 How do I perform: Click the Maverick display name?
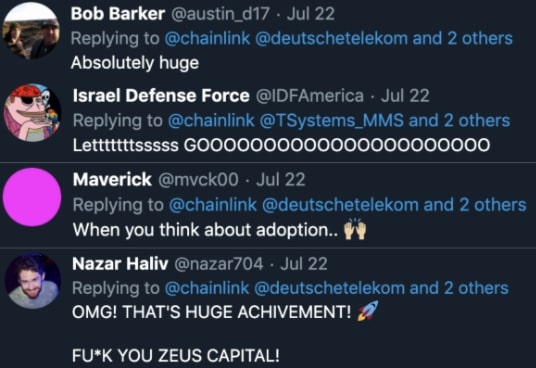tap(112, 179)
